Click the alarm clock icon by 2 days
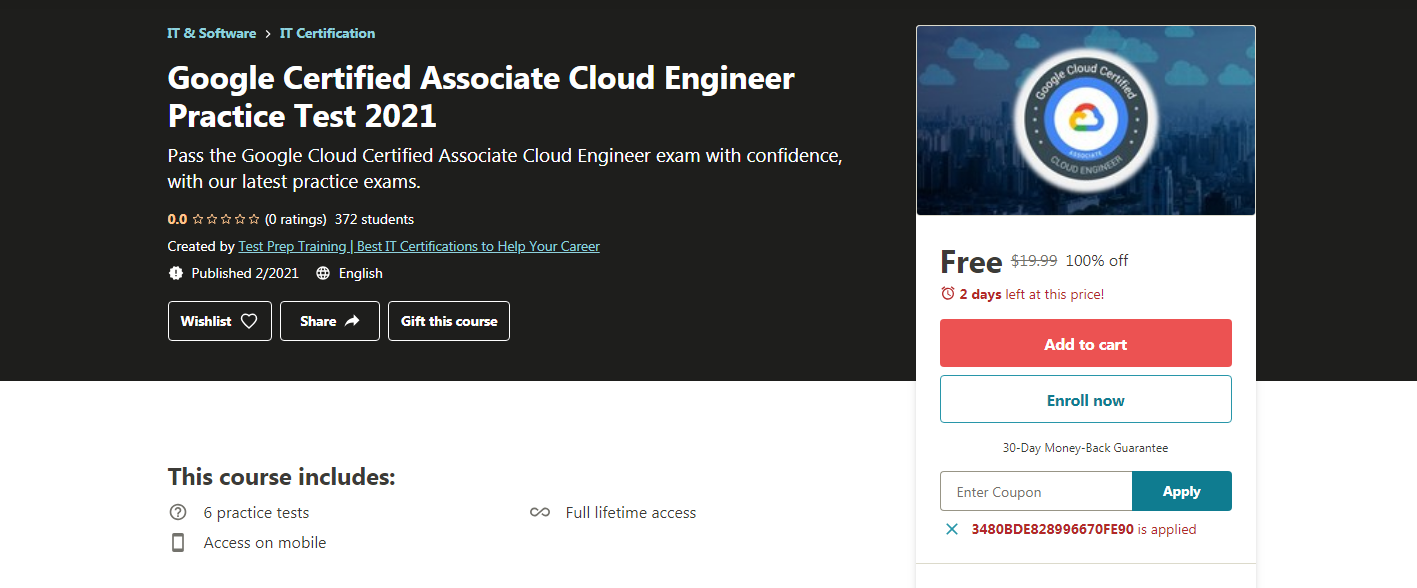The image size is (1417, 588). 948,294
